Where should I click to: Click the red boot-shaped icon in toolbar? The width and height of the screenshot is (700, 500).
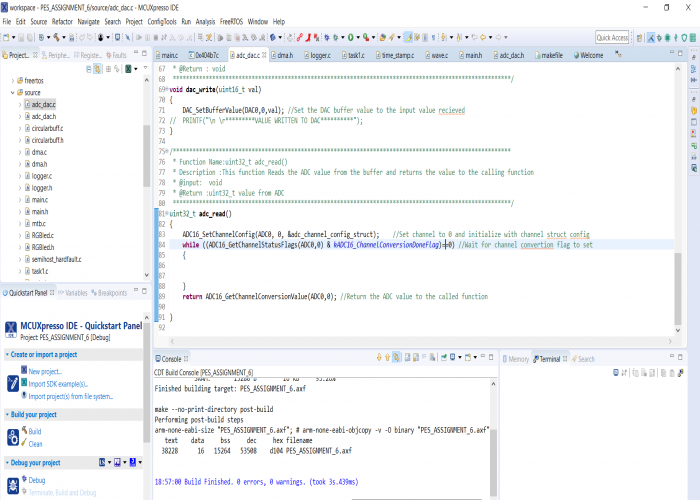(x=308, y=38)
